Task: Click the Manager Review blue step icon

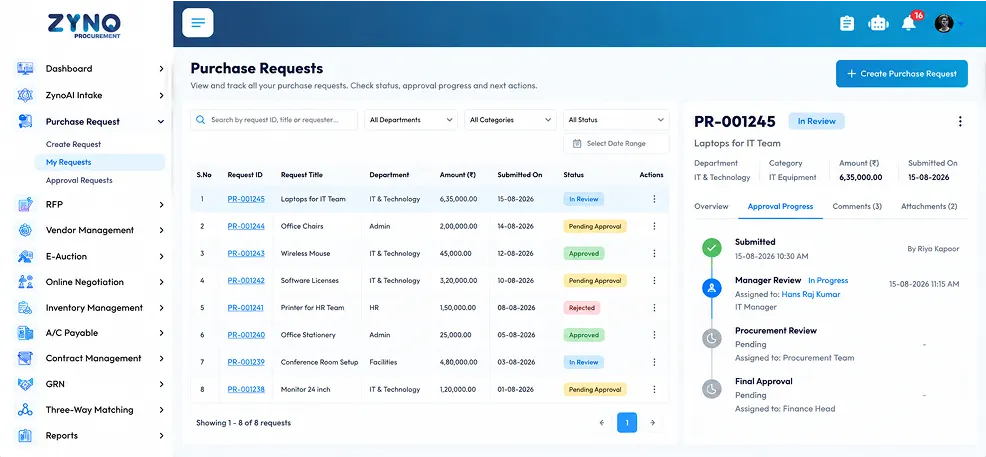Action: 712,289
